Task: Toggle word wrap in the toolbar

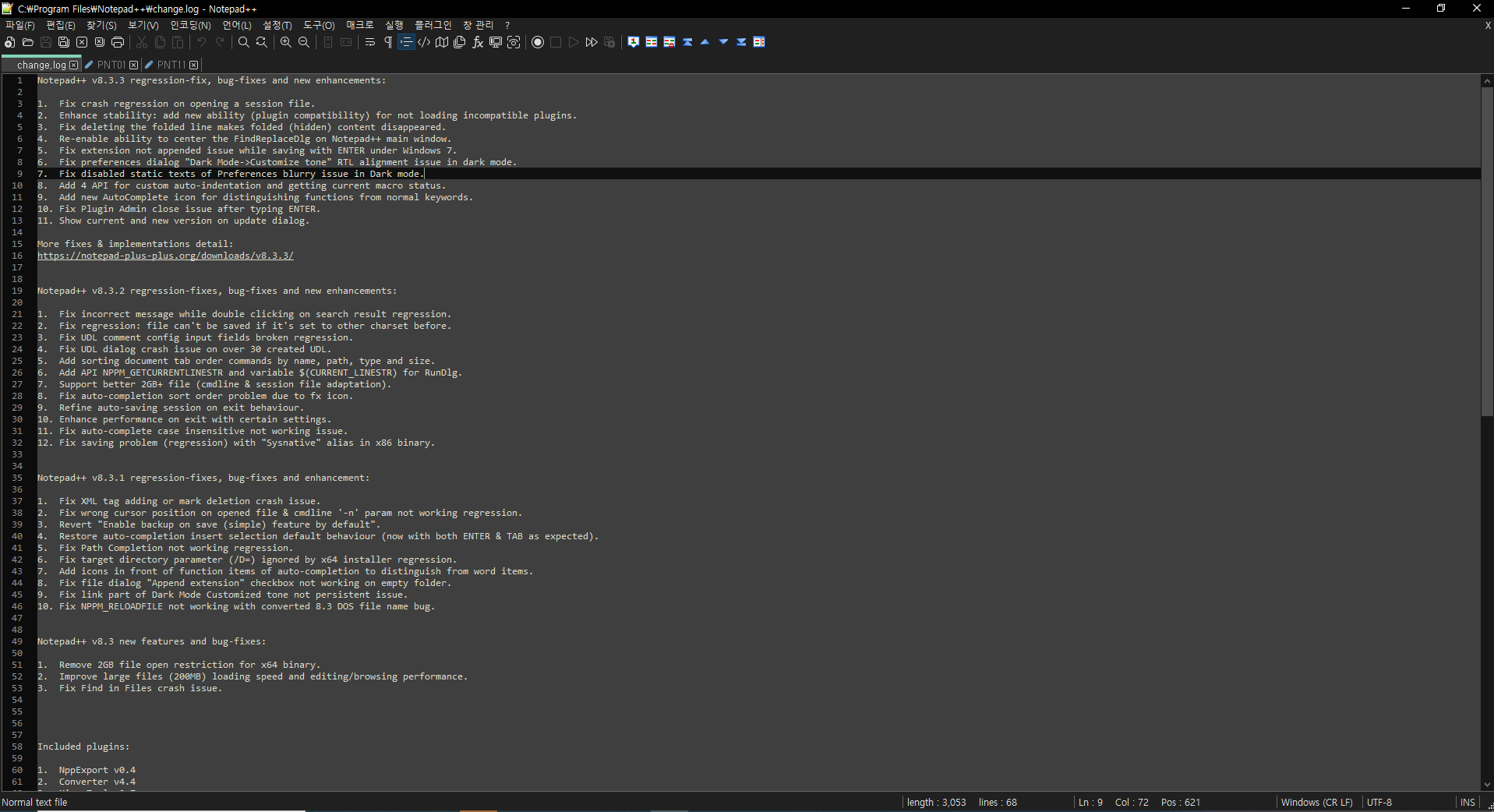Action: (370, 42)
